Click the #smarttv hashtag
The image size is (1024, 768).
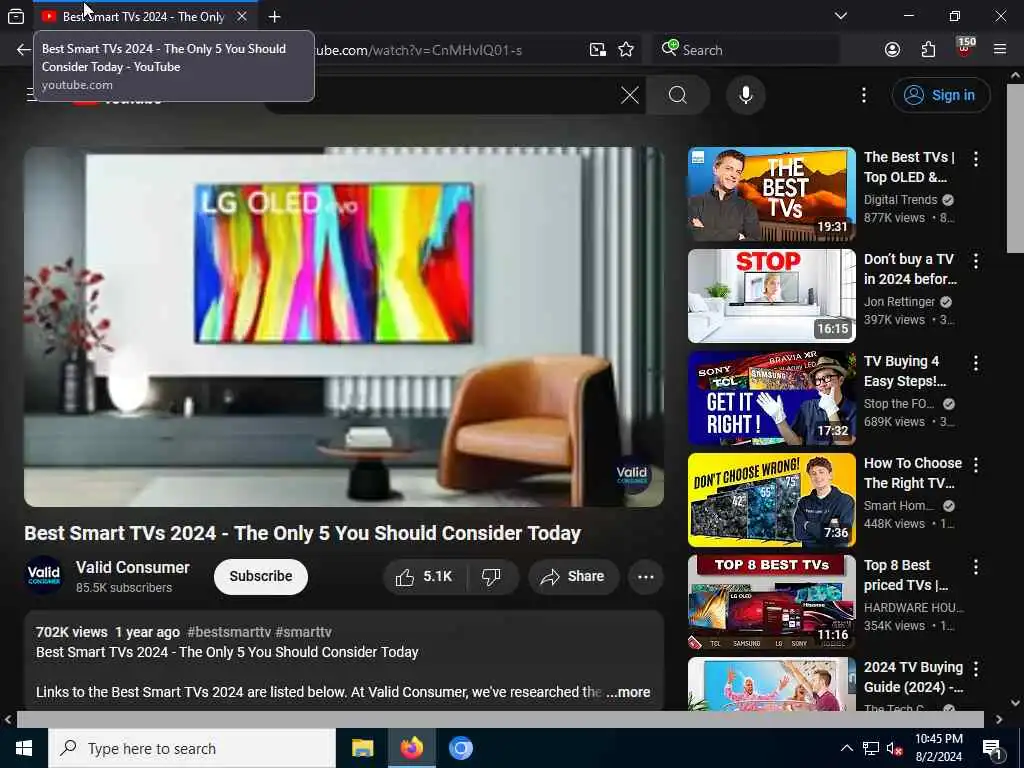click(x=303, y=632)
